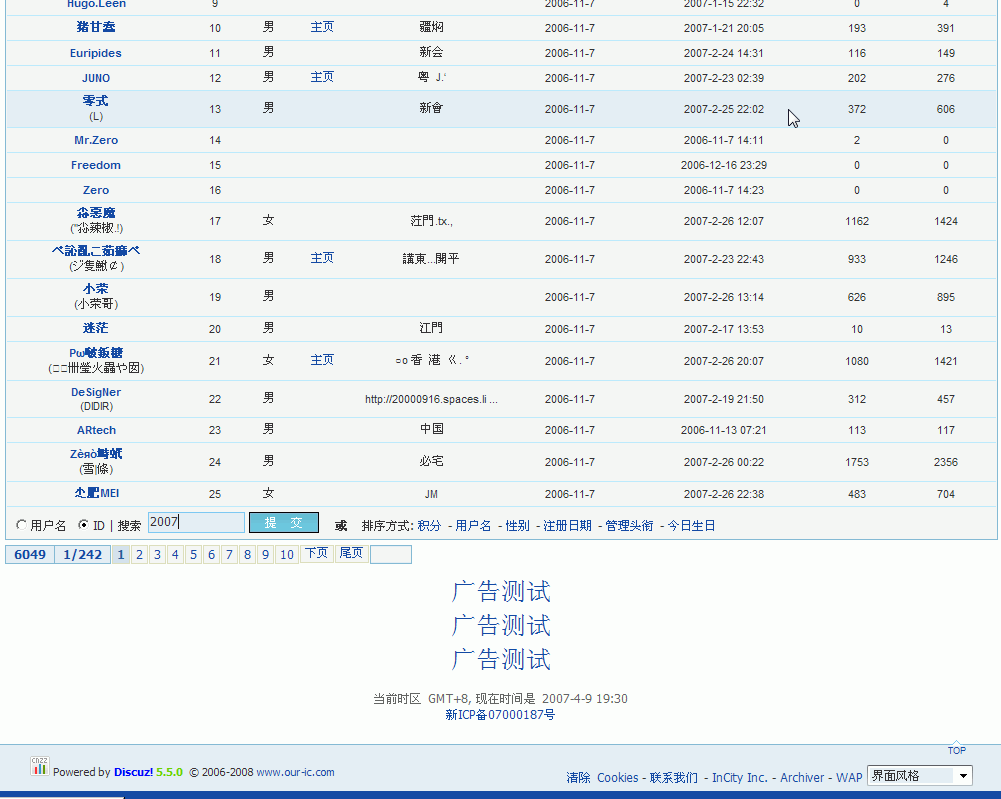Viewport: 1001px width, 799px height.
Task: Go to page 4 of member list
Action: [x=175, y=555]
